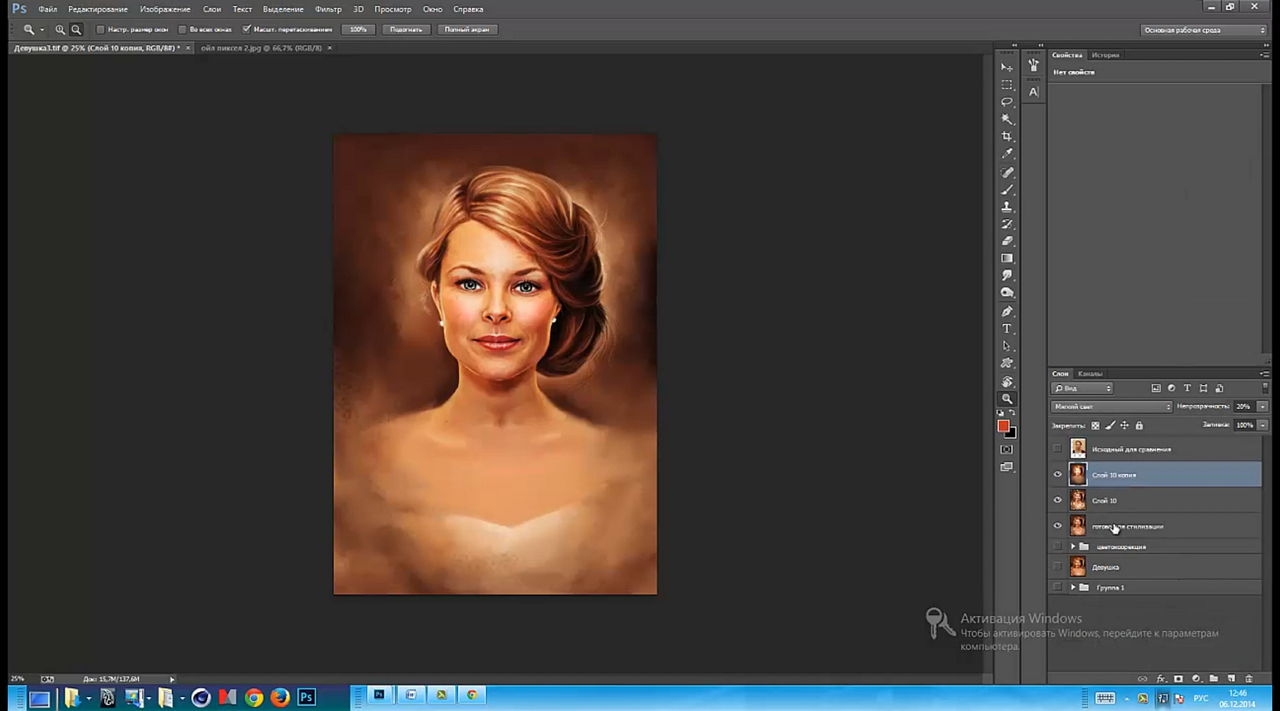Select the Zoom tool in toolbox
The image size is (1280, 711).
[1007, 398]
